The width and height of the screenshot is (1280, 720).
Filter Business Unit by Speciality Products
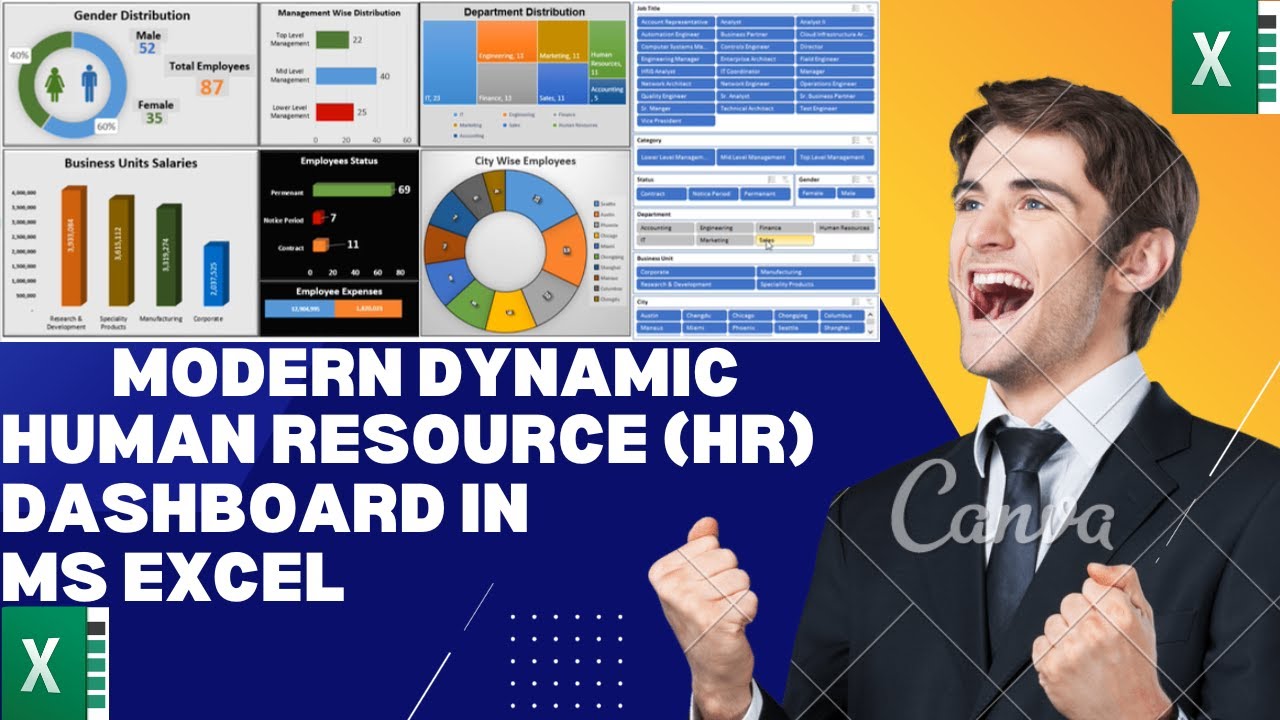click(x=816, y=285)
